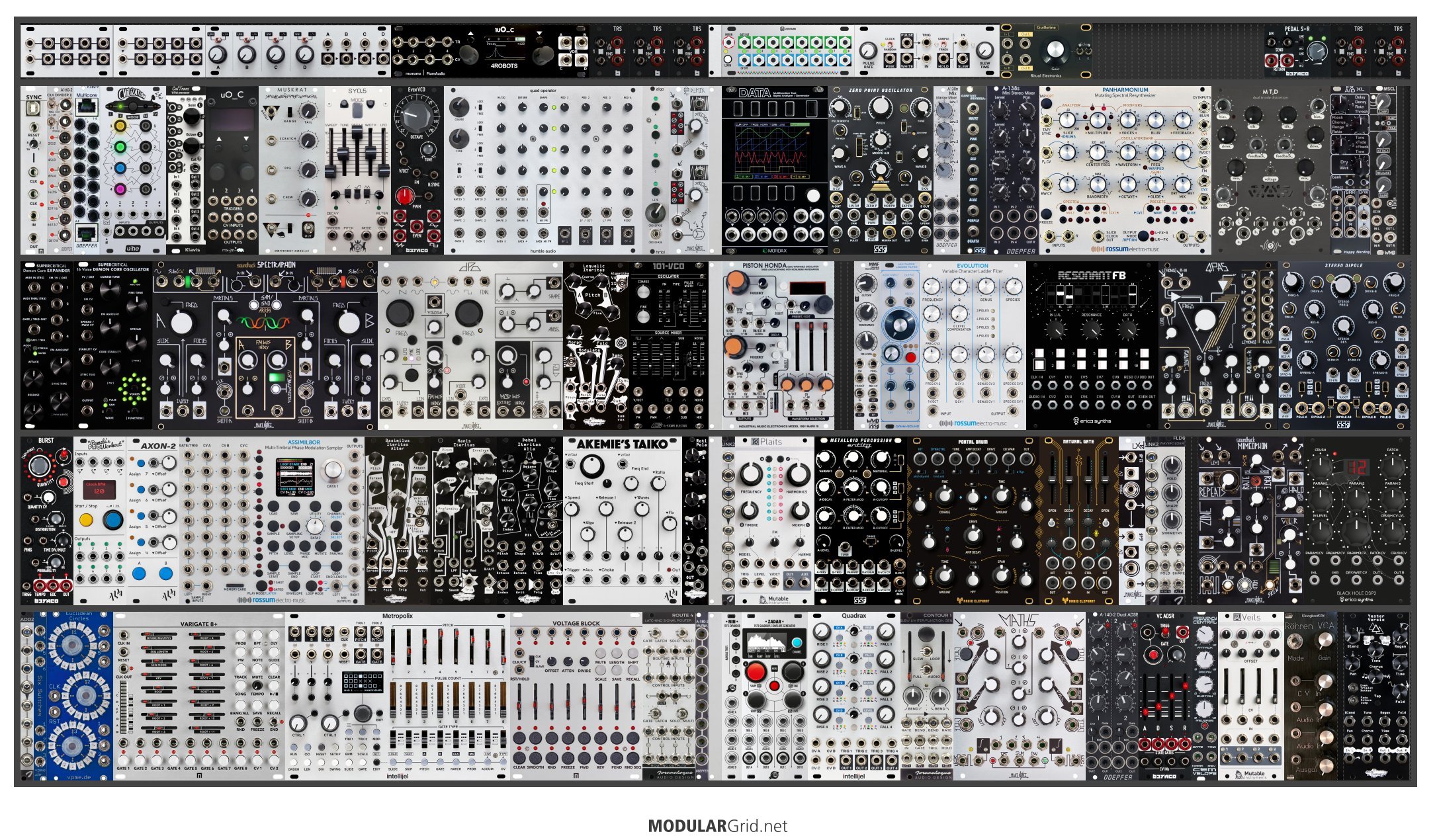The height and width of the screenshot is (840, 1437).
Task: Open the Muskrat module
Action: (292, 170)
